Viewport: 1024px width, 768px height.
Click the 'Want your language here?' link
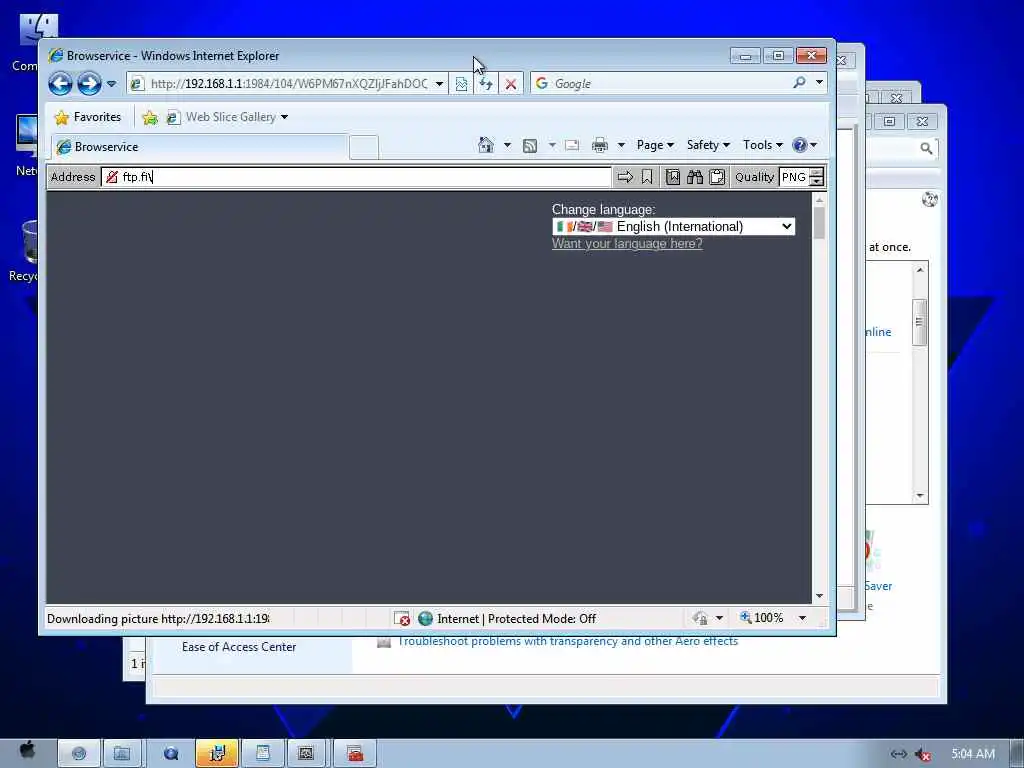[x=627, y=244]
